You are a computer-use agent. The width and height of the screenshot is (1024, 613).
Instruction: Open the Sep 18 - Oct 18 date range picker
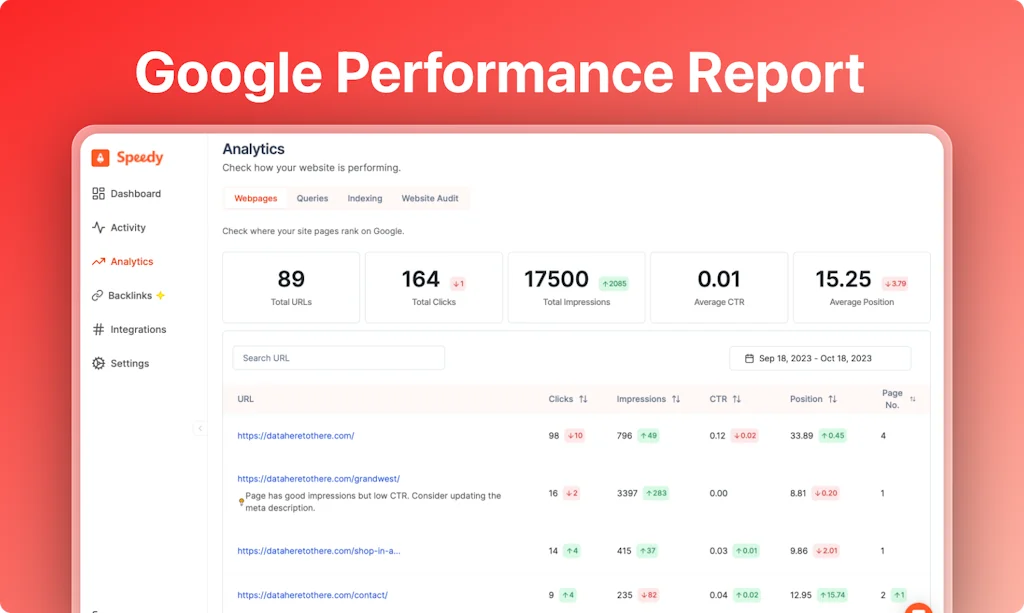click(820, 358)
